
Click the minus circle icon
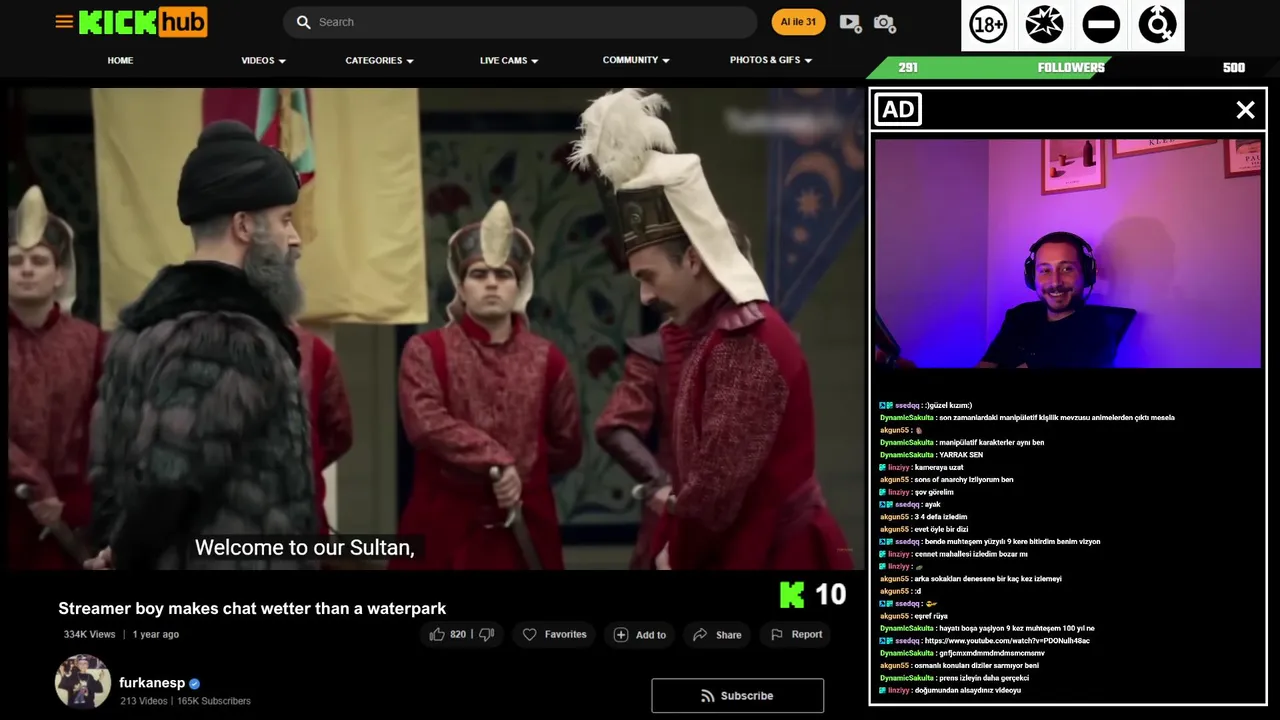(x=1101, y=25)
